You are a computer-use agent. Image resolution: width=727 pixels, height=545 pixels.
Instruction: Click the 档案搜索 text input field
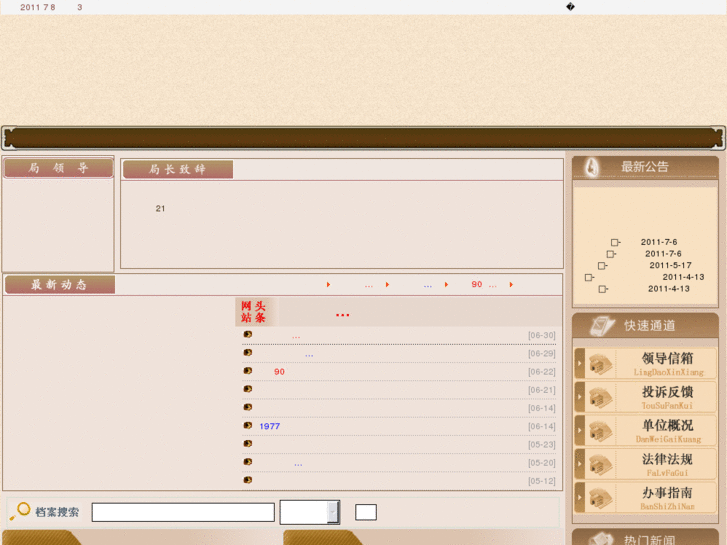183,512
